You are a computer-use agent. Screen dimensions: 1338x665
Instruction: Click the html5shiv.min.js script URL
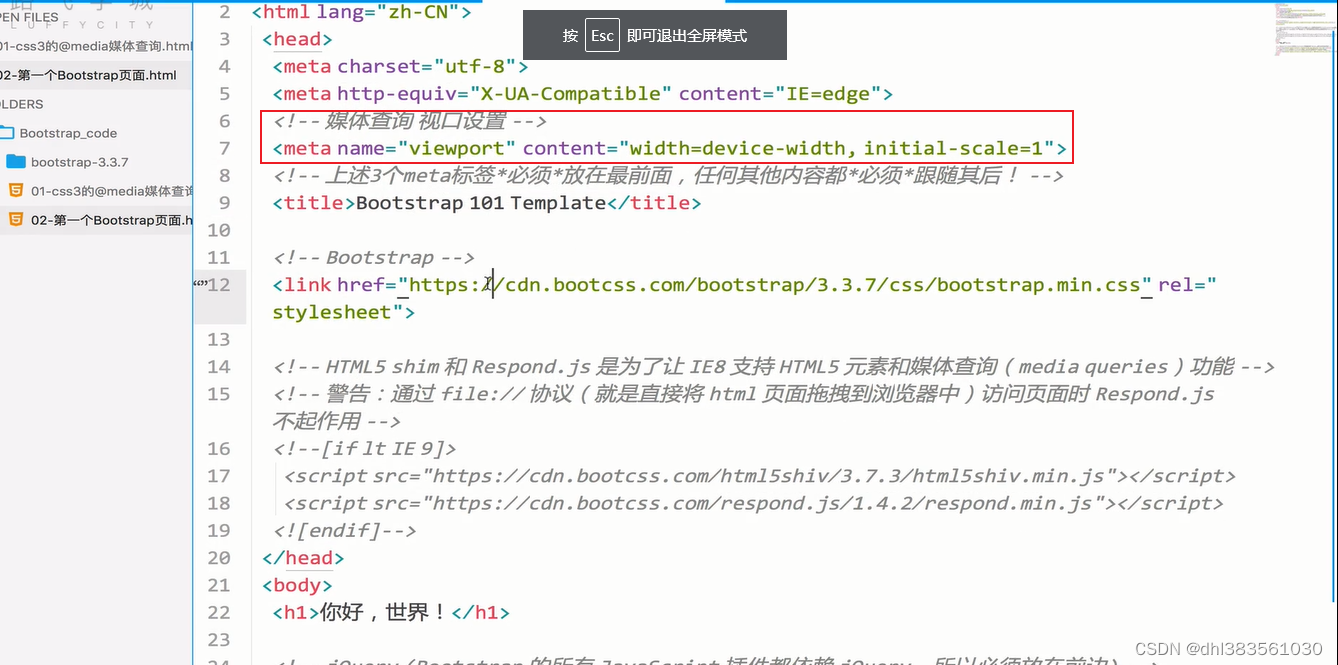(770, 476)
